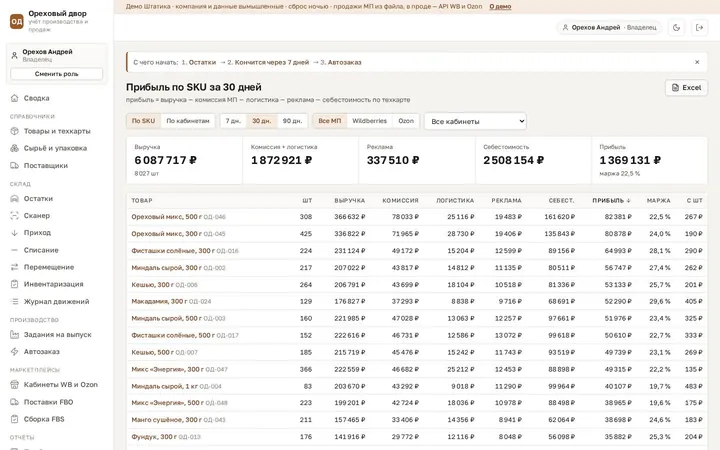The image size is (720, 450).
Task: Click the Поставки FBO icon
Action: click(x=14, y=402)
